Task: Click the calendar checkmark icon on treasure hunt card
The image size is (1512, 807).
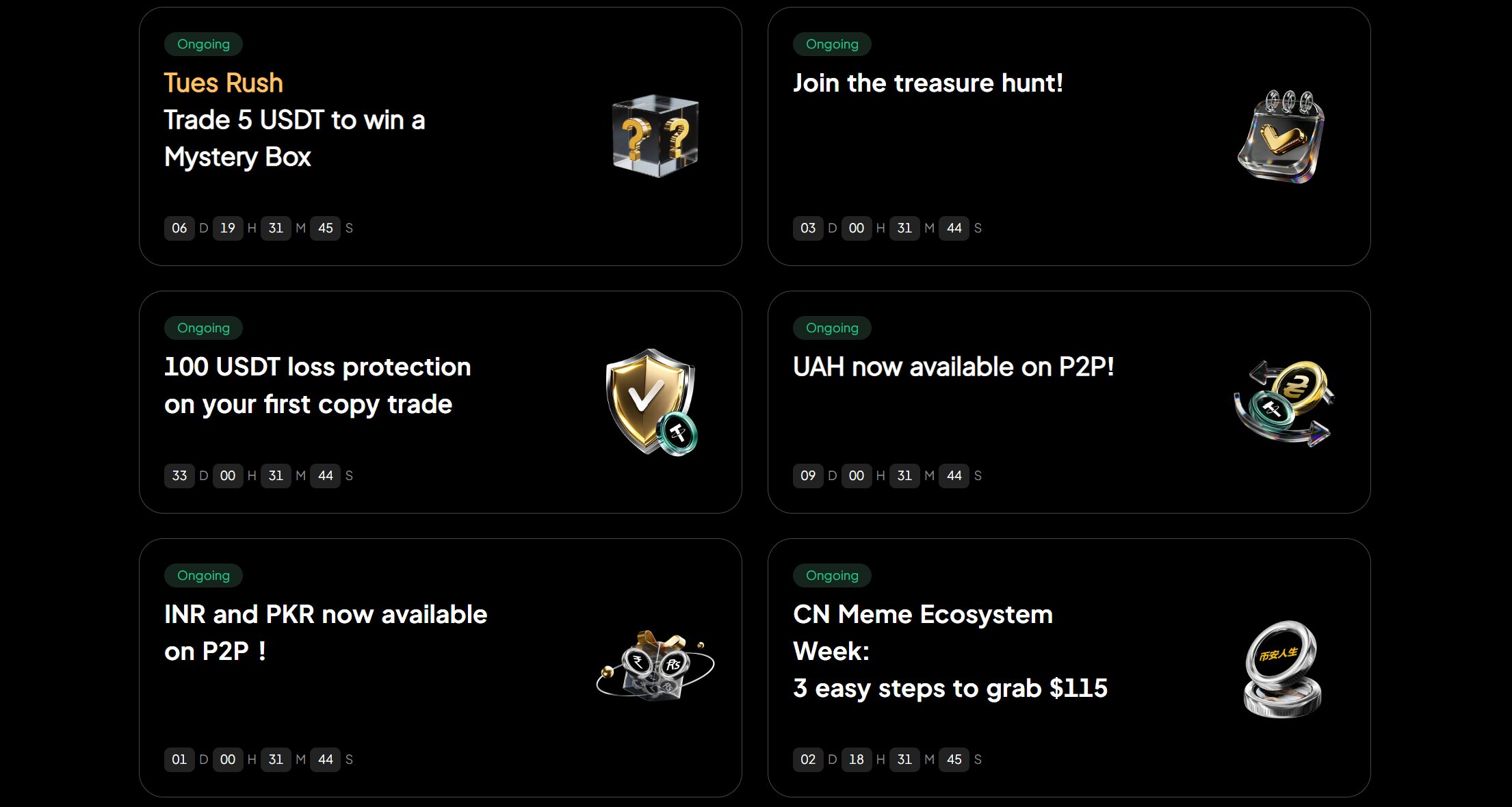Action: point(1279,137)
